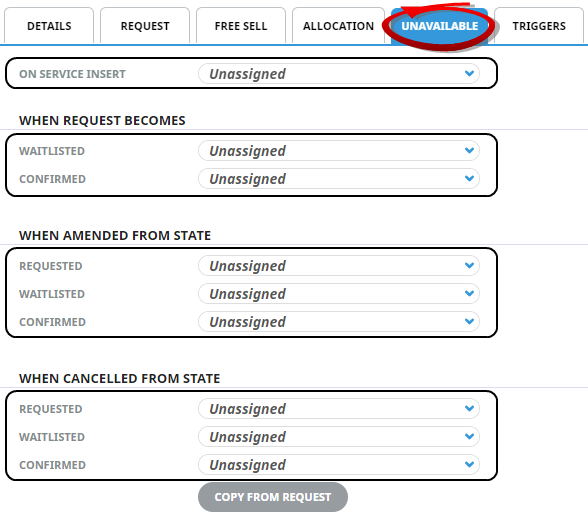The image size is (588, 519).
Task: Open the Allocation tab
Action: coord(338,26)
